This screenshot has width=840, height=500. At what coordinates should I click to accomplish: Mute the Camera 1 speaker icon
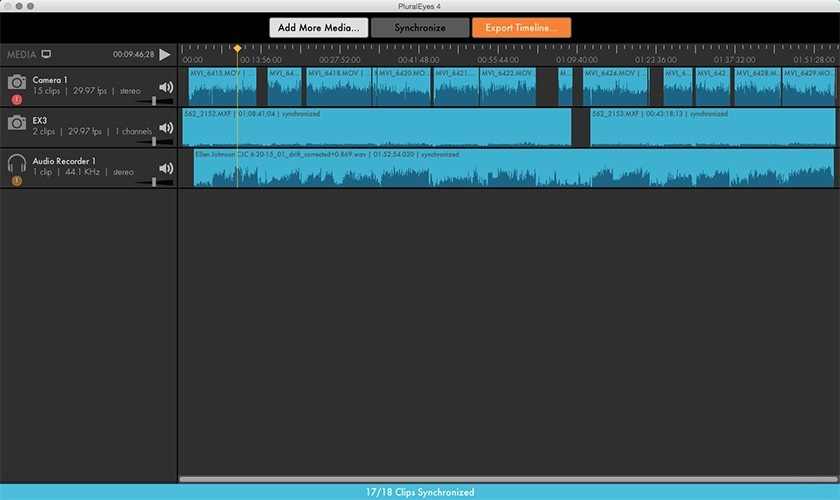point(166,87)
